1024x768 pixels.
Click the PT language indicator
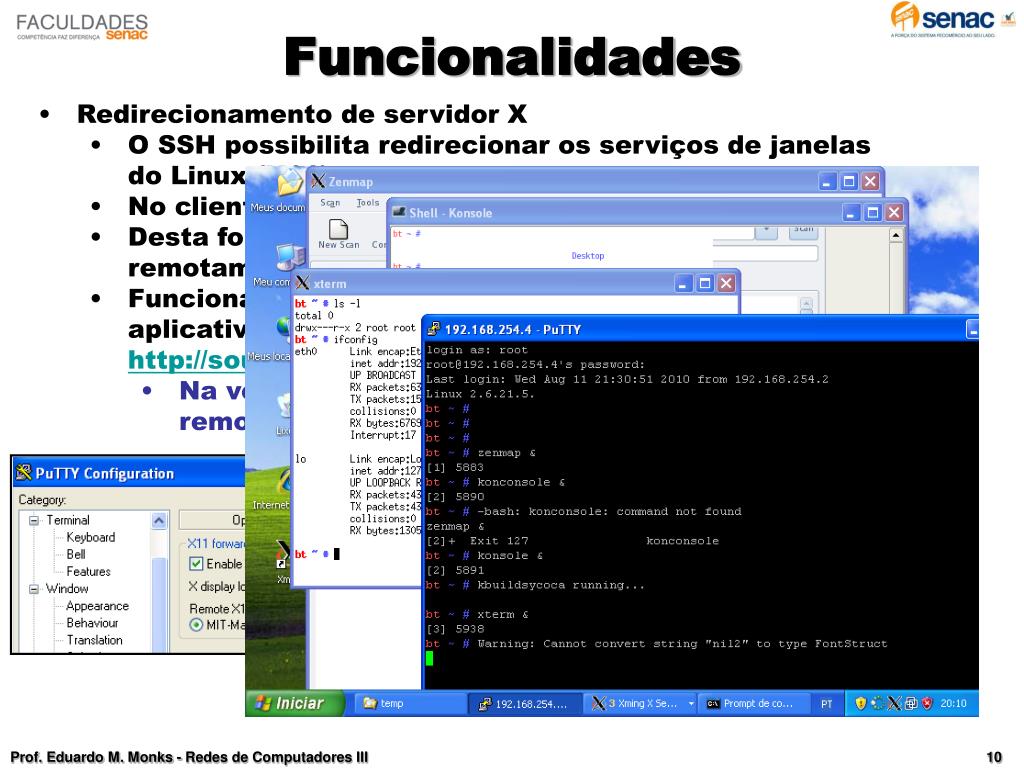827,704
